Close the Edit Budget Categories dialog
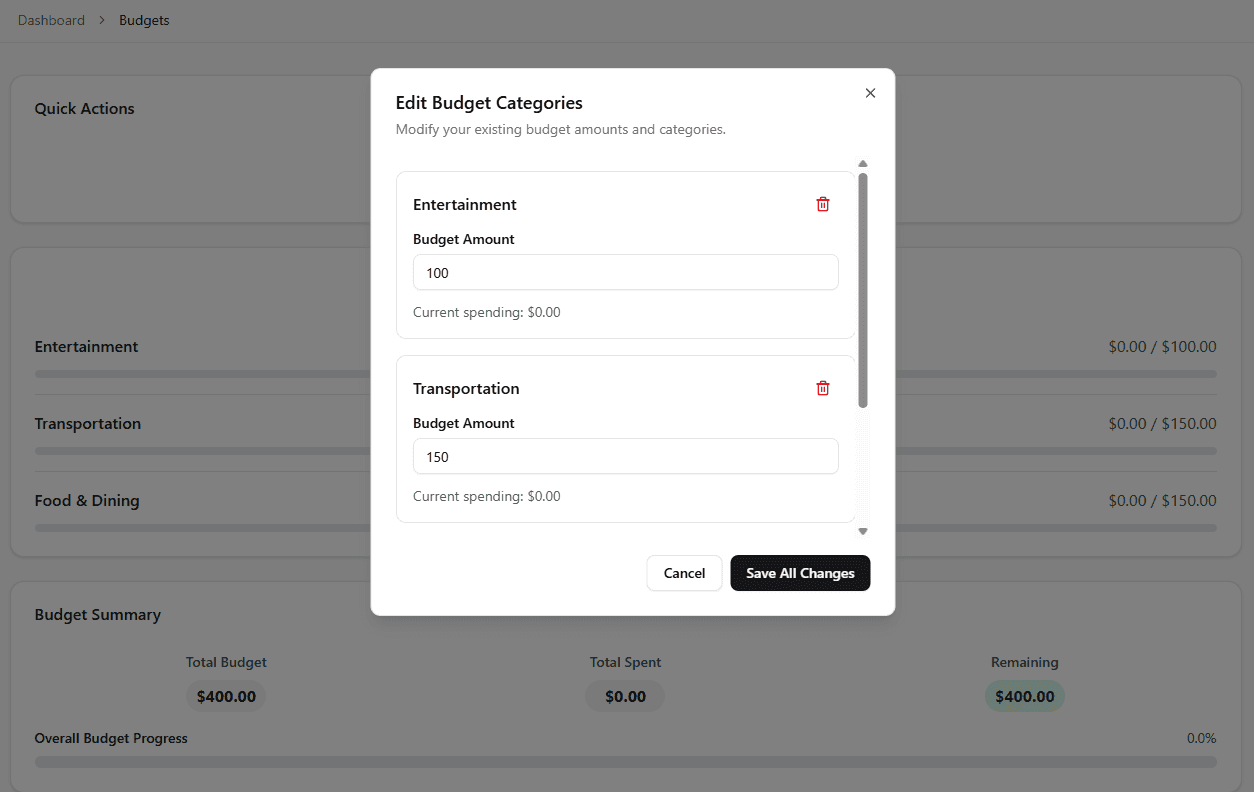The height and width of the screenshot is (792, 1254). [x=870, y=93]
